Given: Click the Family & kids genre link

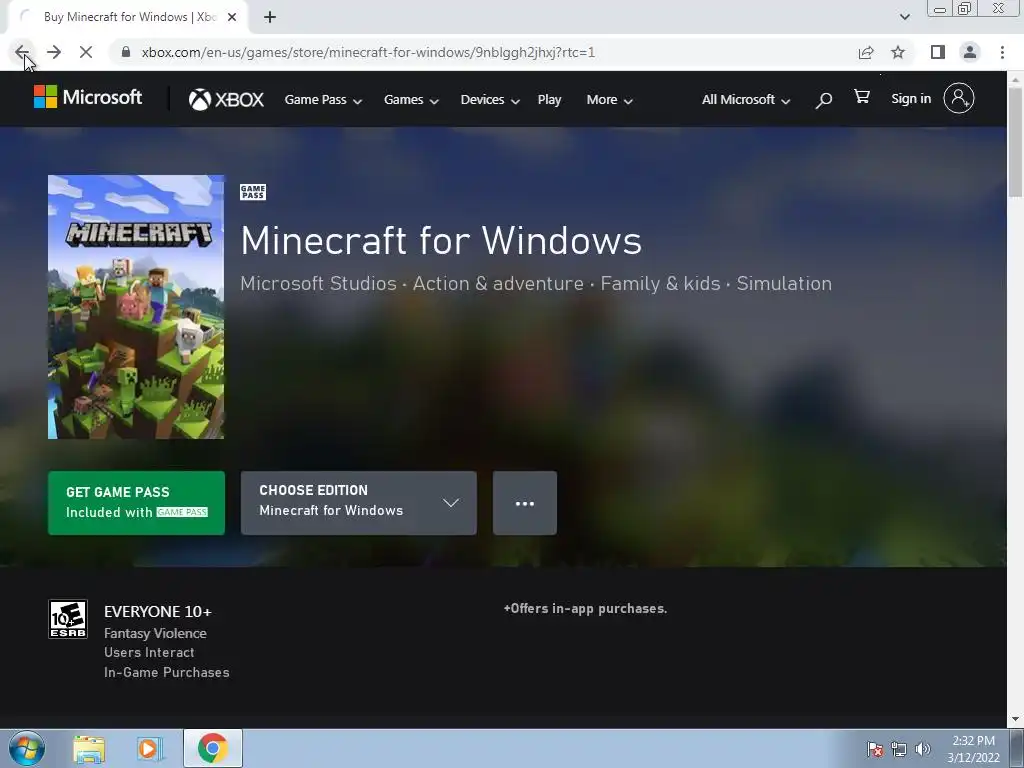Looking at the screenshot, I should [660, 283].
